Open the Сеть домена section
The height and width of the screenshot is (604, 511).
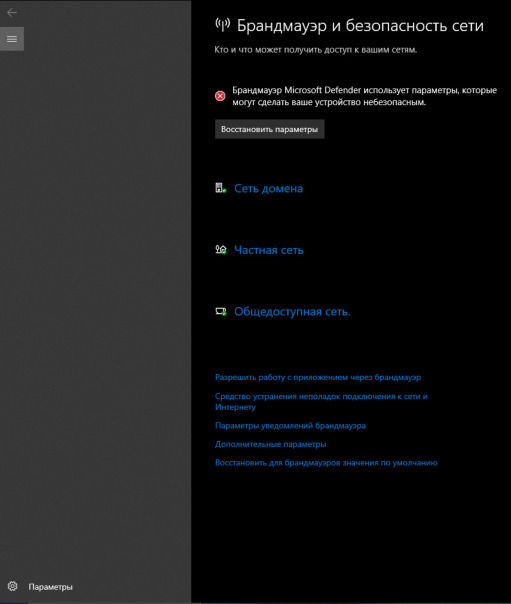268,188
